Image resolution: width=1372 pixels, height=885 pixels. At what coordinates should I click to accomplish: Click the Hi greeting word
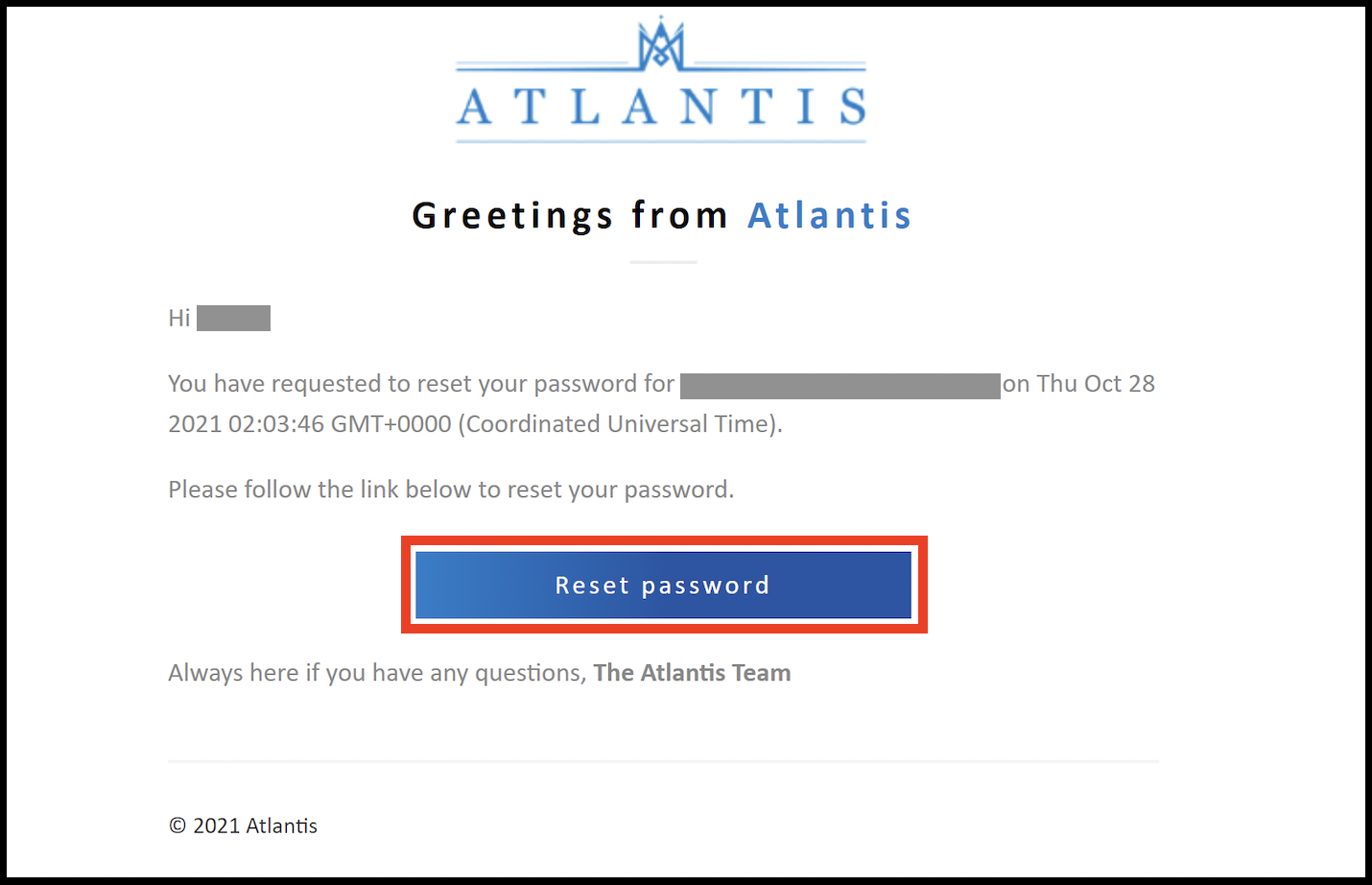tap(179, 318)
